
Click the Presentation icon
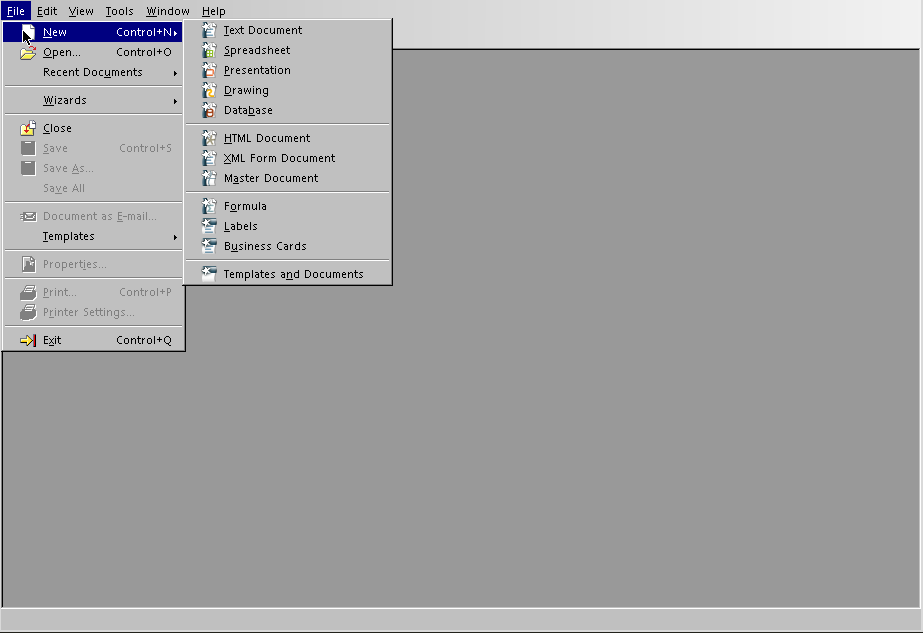(x=209, y=70)
